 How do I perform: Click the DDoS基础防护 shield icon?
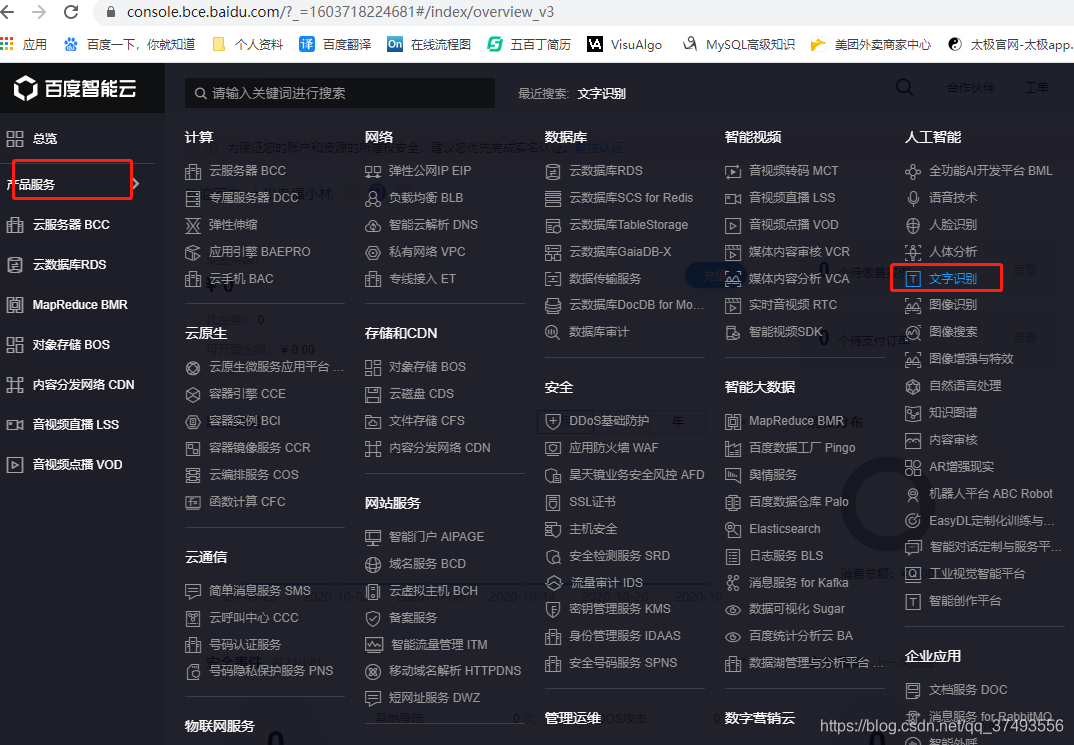[553, 421]
